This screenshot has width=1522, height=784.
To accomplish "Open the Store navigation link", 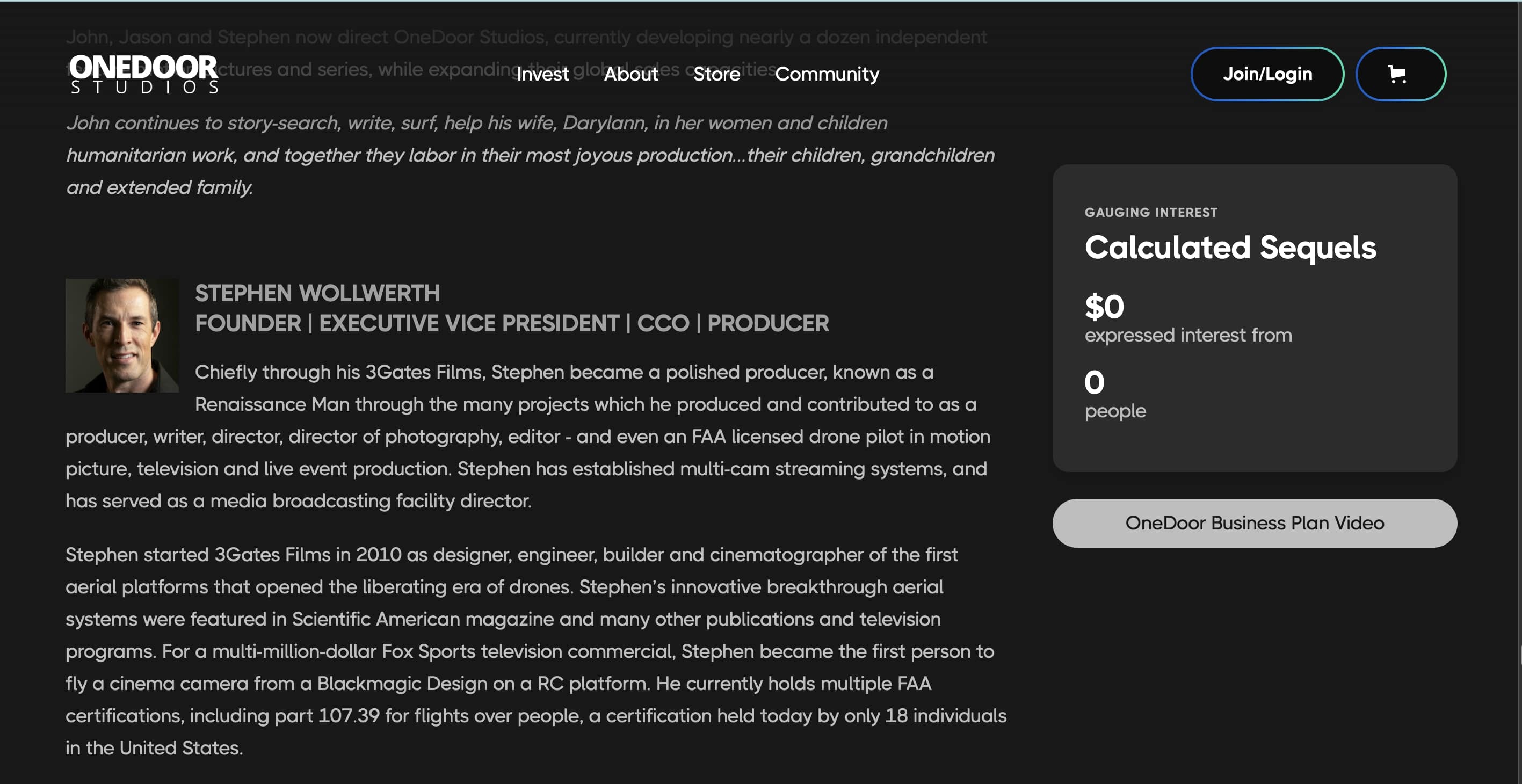I will 716,74.
